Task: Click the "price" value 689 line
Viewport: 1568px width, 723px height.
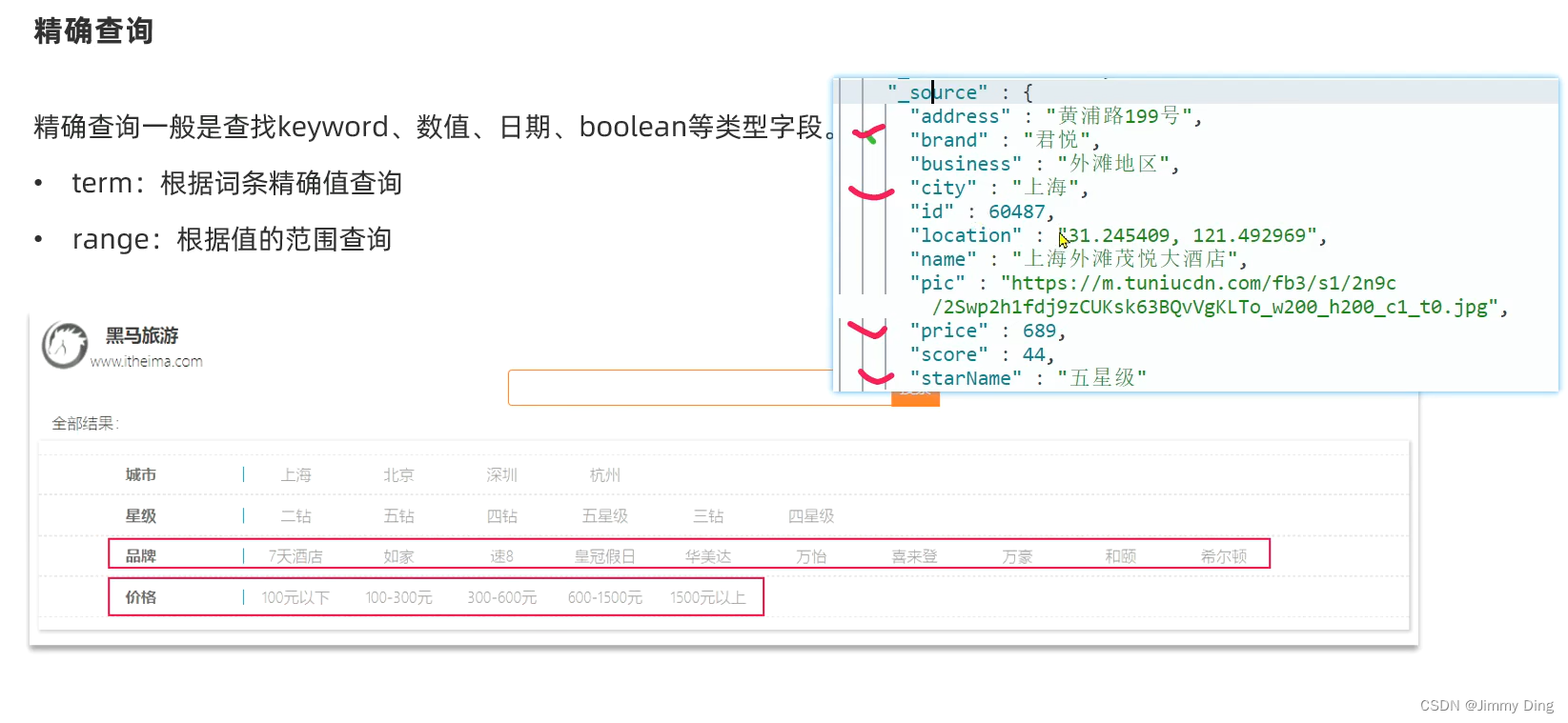Action: coord(988,331)
